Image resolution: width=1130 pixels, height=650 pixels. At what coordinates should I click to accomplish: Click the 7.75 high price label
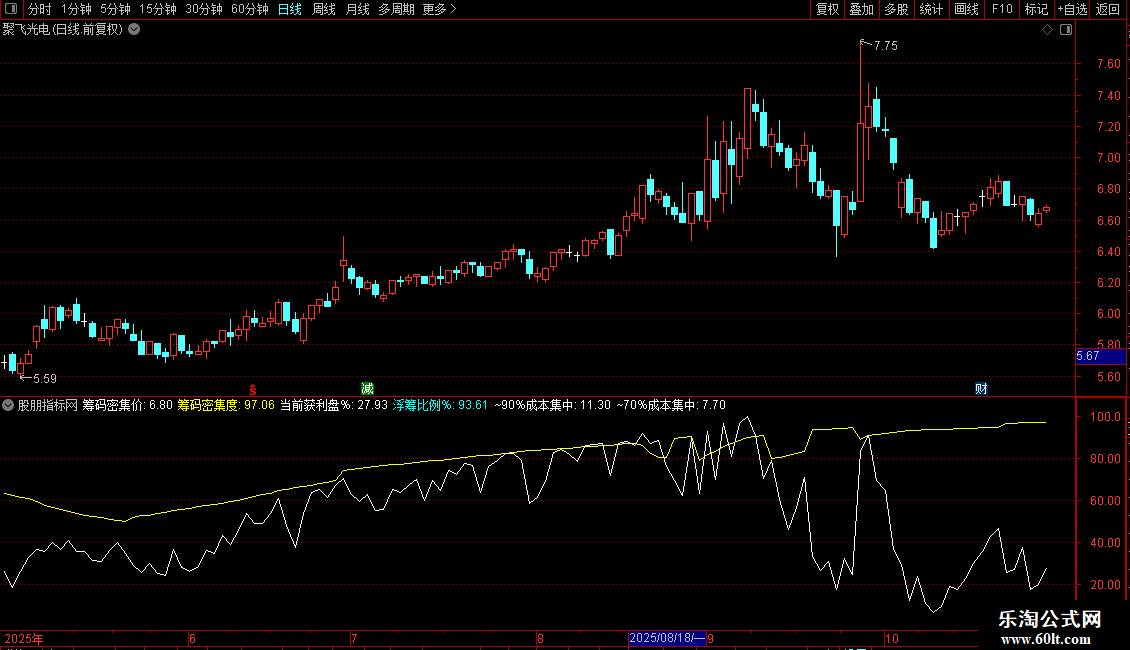point(886,45)
